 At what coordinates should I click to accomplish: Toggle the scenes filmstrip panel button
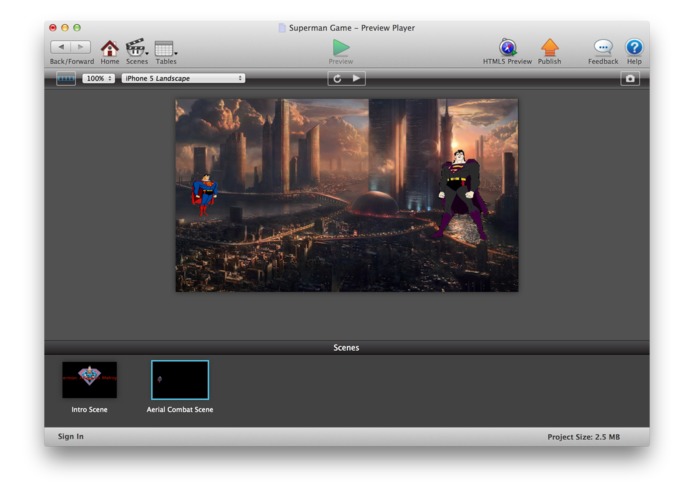pos(66,79)
